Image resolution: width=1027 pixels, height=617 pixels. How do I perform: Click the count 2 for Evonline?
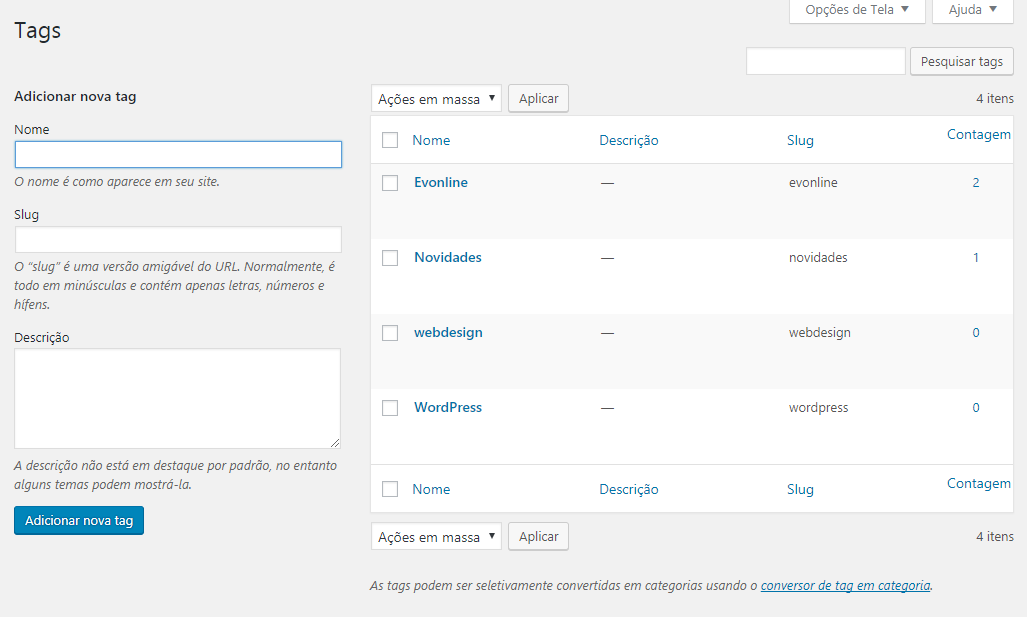click(x=976, y=183)
